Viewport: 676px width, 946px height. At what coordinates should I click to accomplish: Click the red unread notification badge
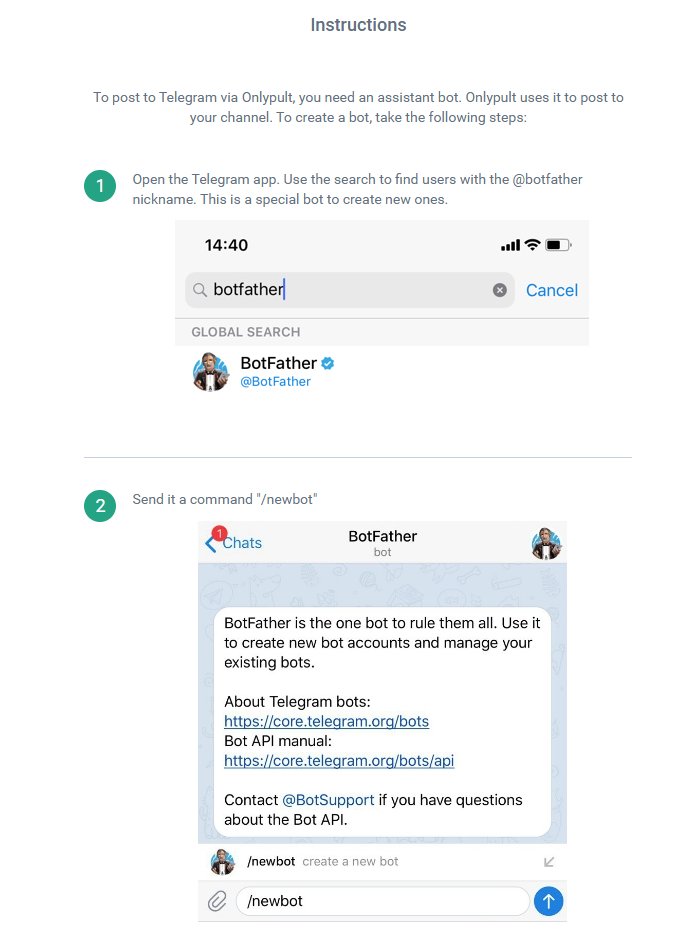coord(219,533)
